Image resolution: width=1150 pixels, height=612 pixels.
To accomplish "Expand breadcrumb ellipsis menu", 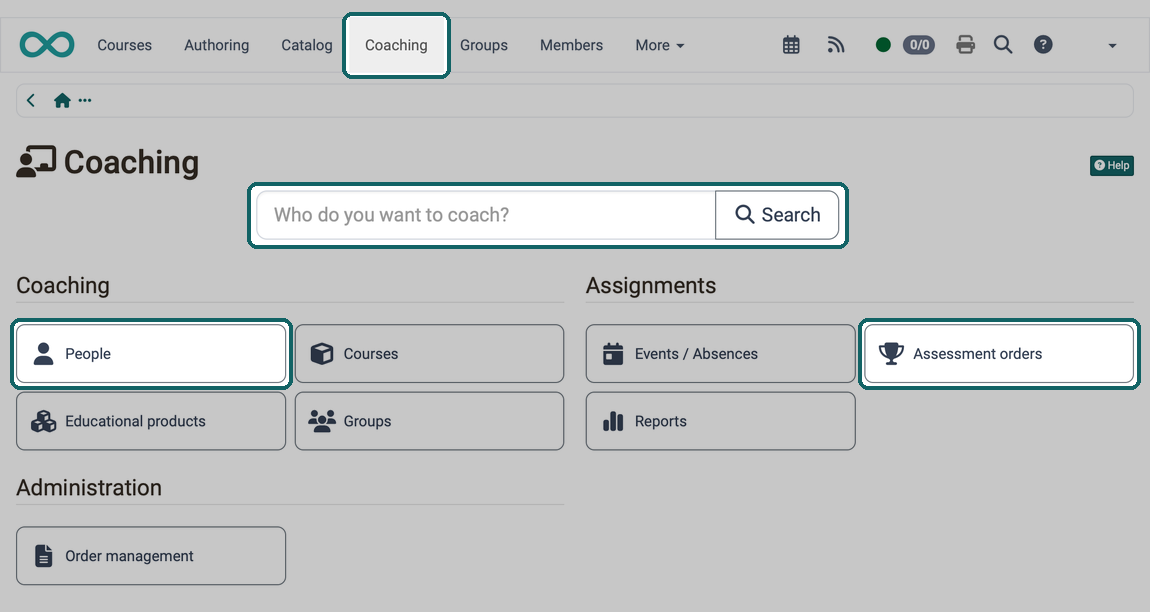I will tap(85, 101).
